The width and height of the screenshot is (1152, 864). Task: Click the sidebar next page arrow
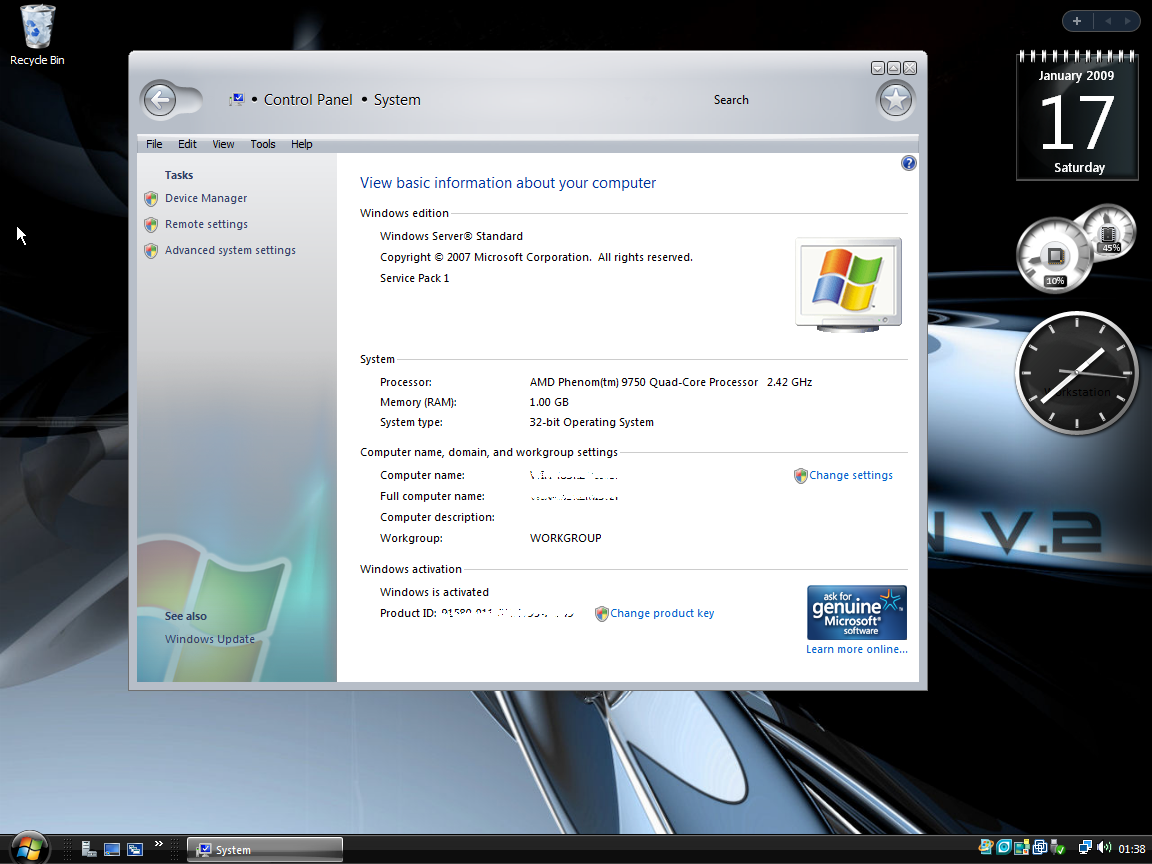point(1127,21)
